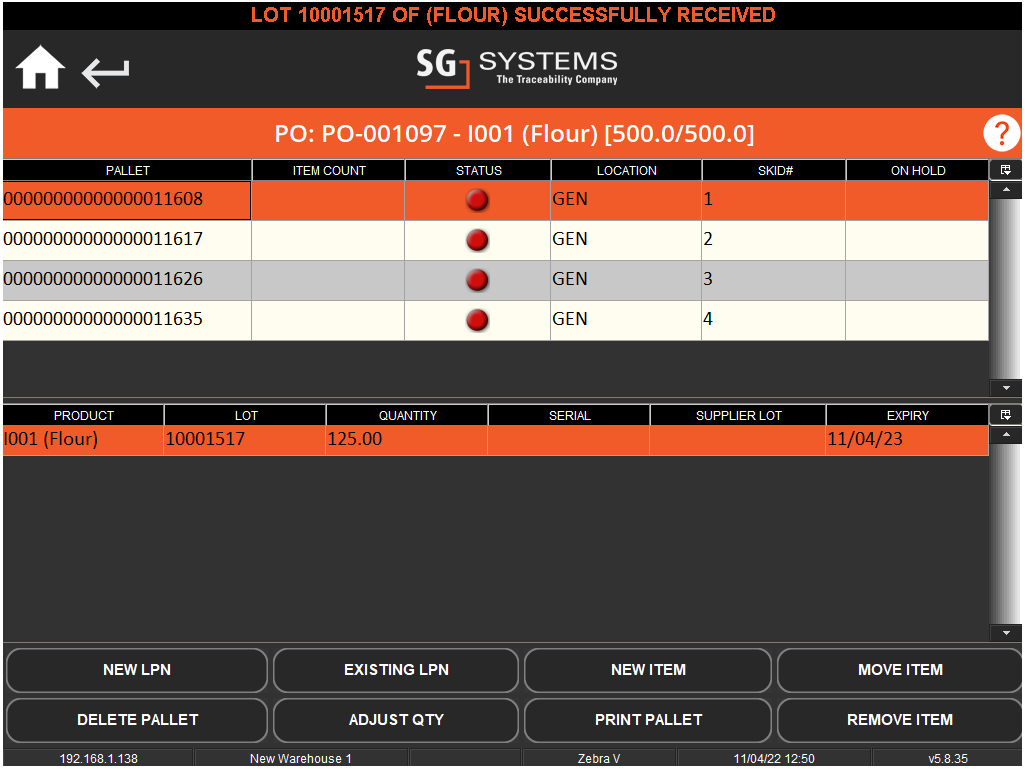Click the red status light on pallet 11608
The image size is (1025, 769).
(477, 200)
